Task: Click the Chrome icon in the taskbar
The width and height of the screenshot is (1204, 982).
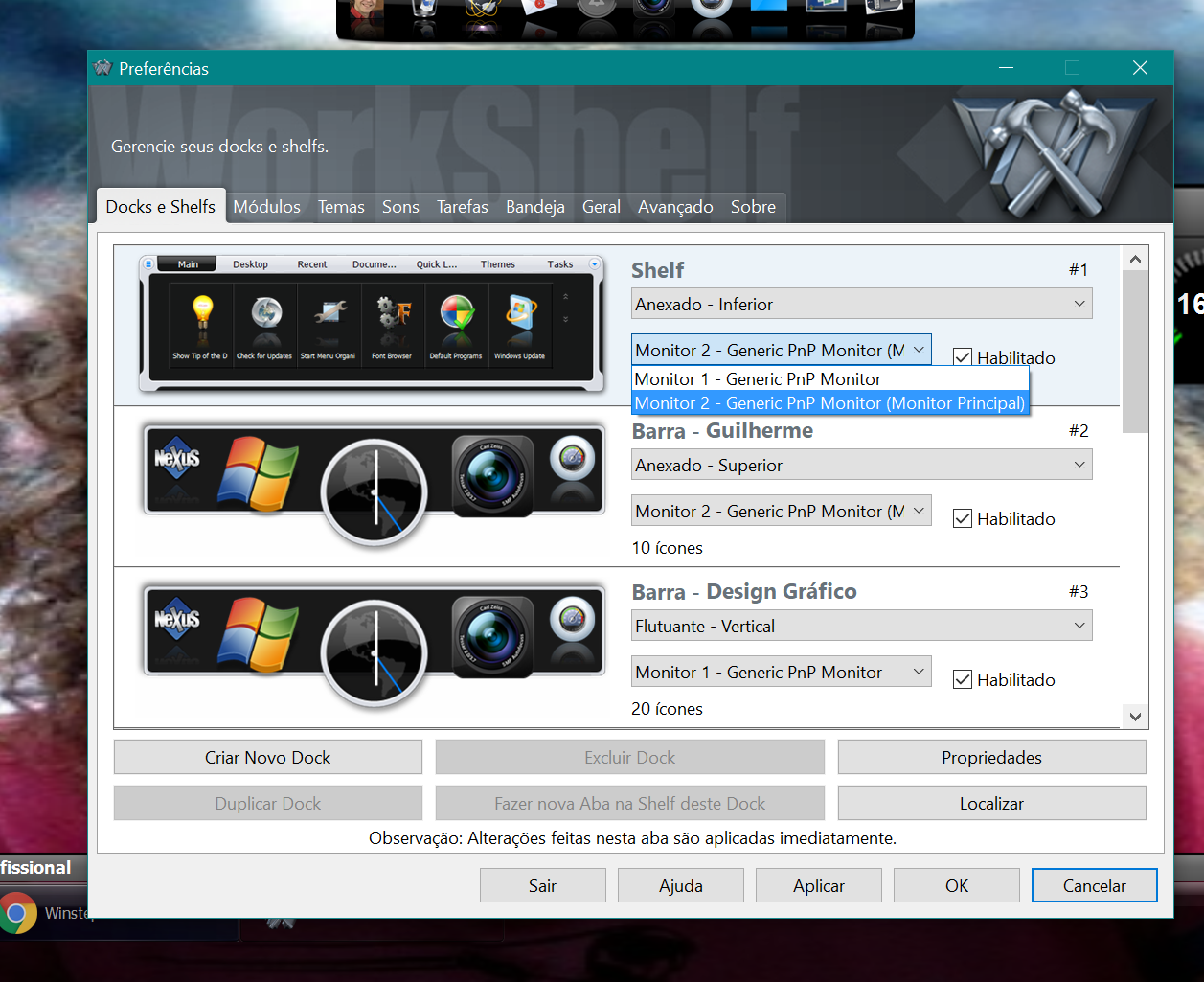Action: [x=15, y=913]
